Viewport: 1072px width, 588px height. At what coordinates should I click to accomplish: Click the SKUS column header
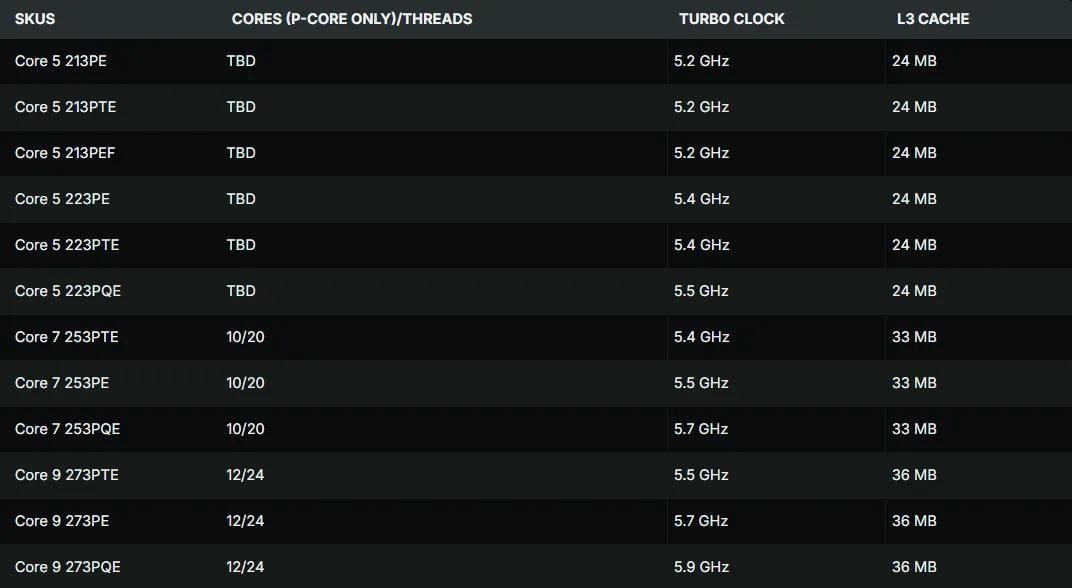point(35,19)
